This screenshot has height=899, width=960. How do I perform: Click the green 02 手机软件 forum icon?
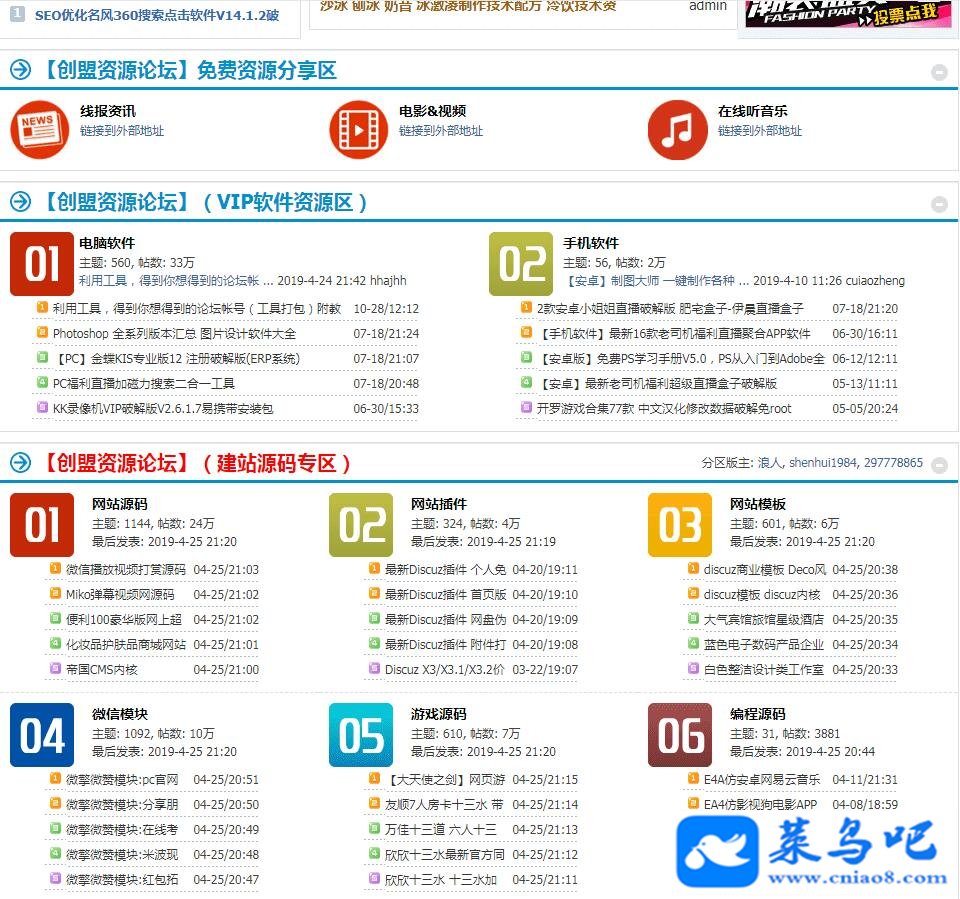(521, 264)
